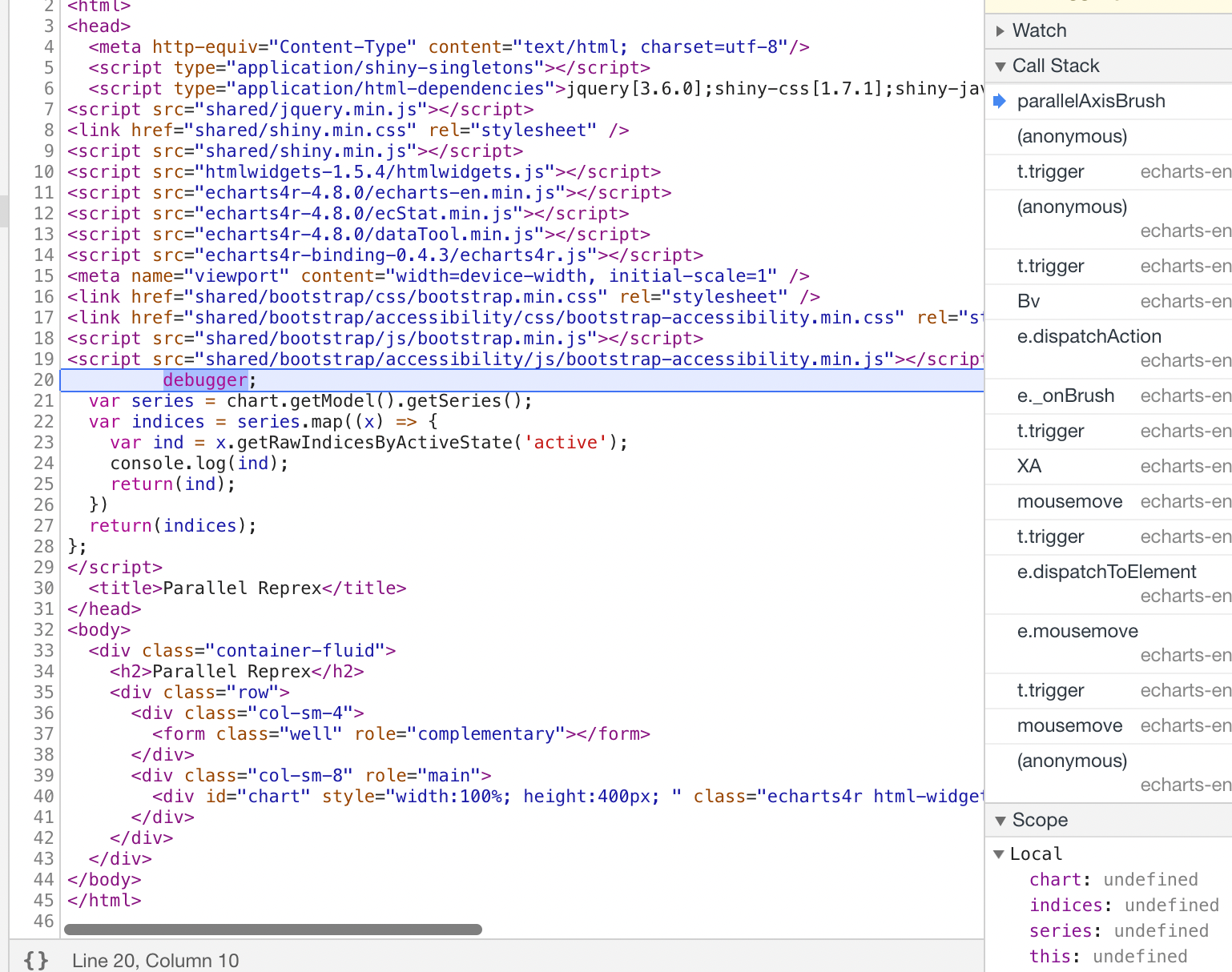Select the Bv stack frame
The width and height of the screenshot is (1232, 972).
tap(1028, 301)
